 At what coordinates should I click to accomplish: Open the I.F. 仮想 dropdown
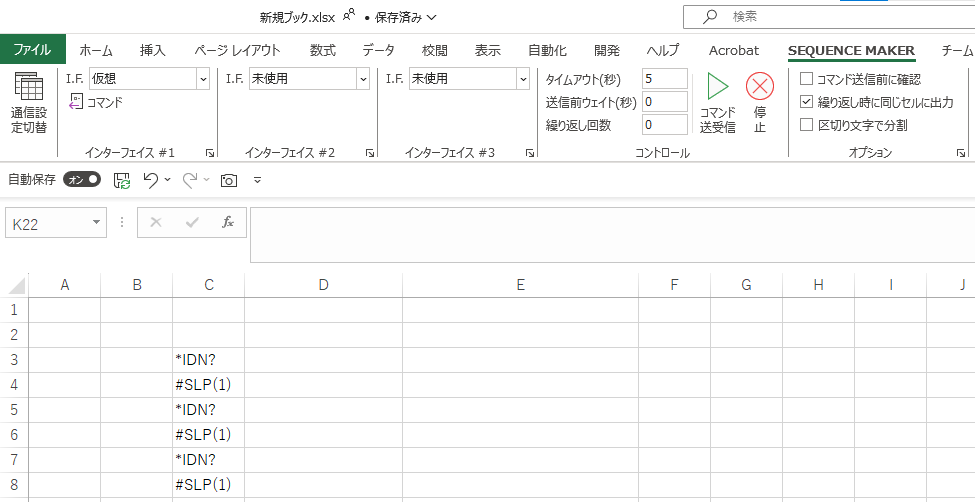click(x=203, y=79)
